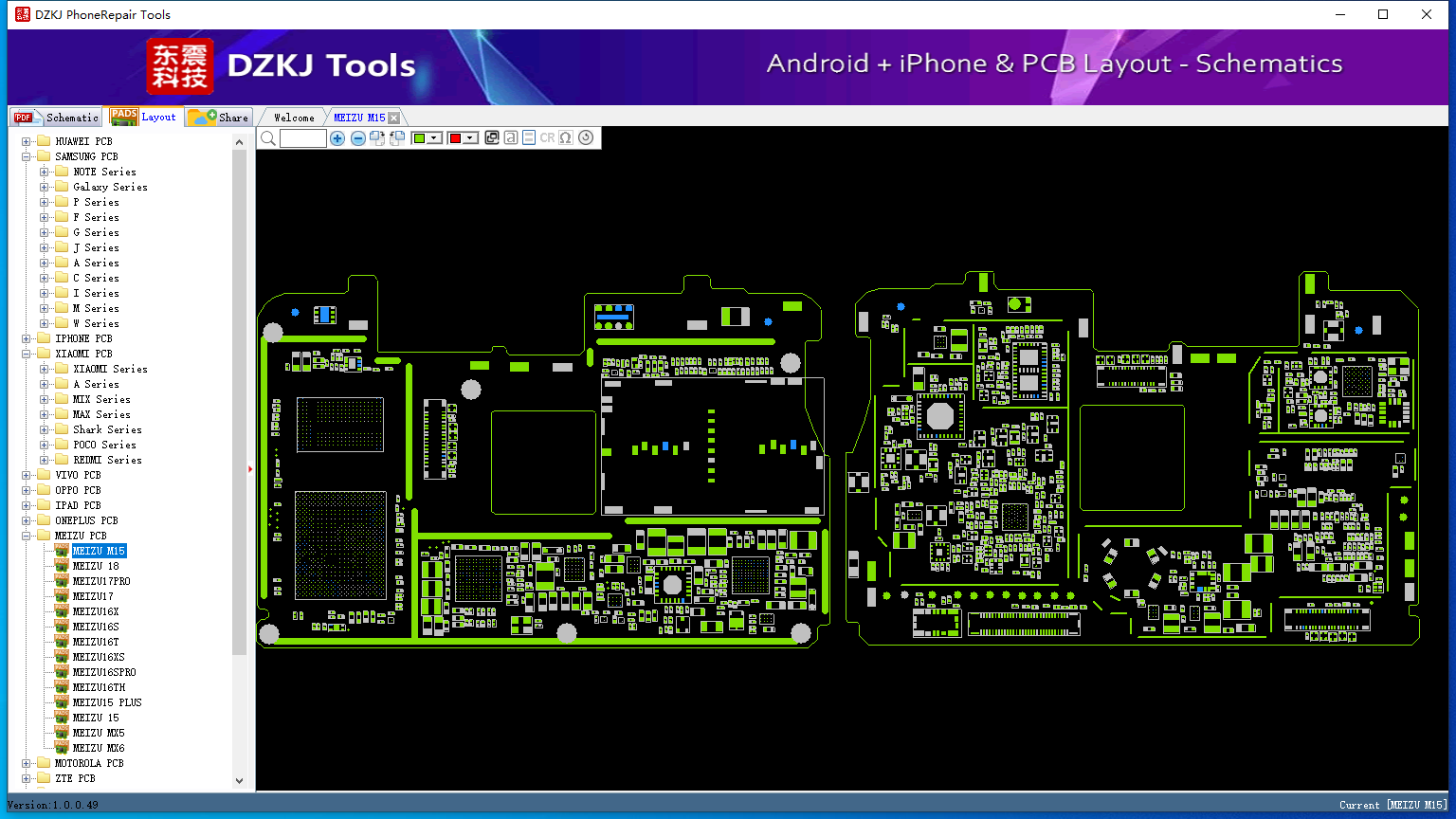
Task: Open the MEIZU15 PLUS layout file icon
Action: pyautogui.click(x=62, y=702)
